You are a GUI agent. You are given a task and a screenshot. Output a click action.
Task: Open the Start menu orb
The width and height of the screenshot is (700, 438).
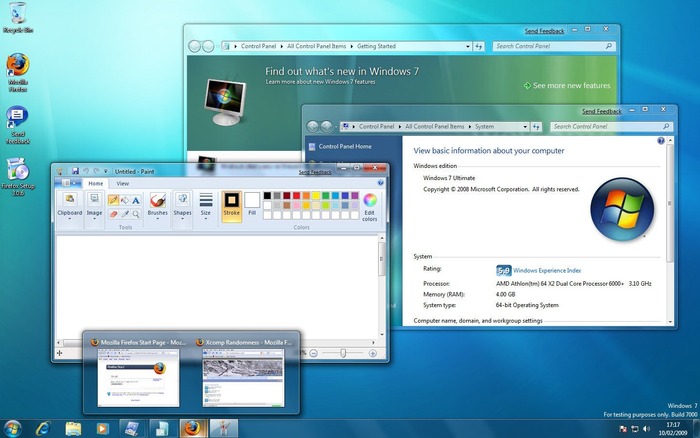tap(12, 429)
